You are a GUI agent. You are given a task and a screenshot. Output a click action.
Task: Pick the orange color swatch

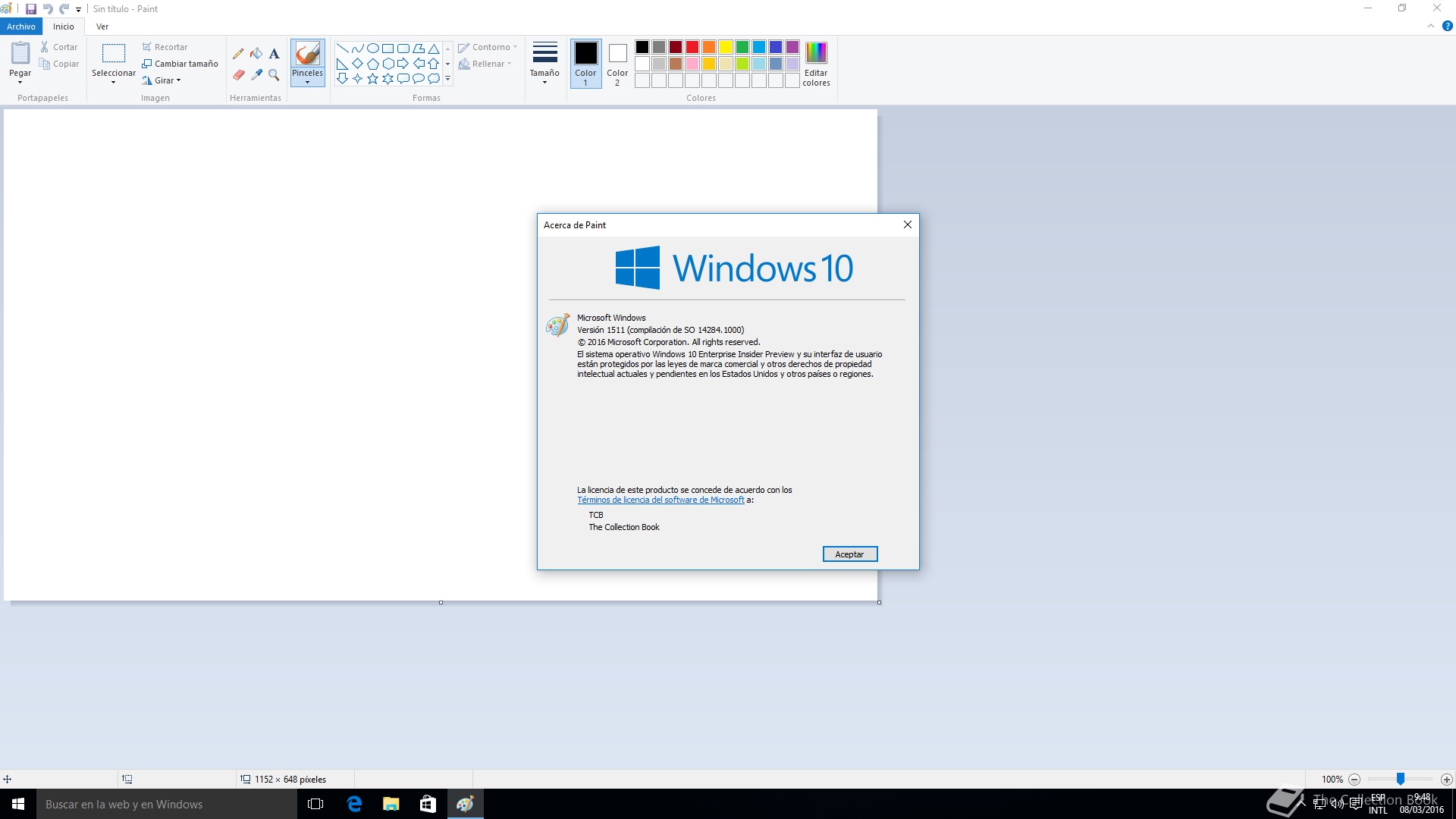tap(709, 47)
